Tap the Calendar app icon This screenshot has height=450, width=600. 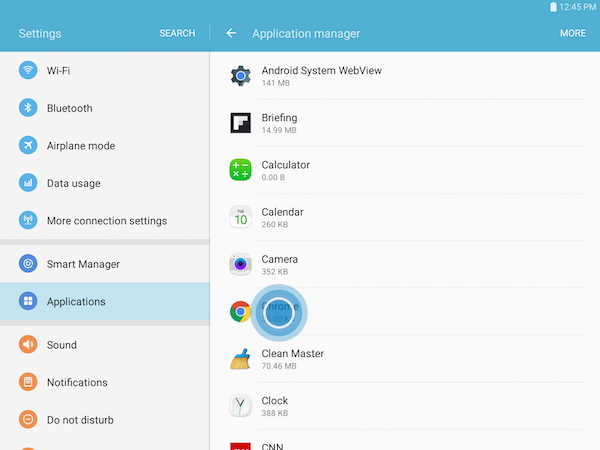pos(240,217)
